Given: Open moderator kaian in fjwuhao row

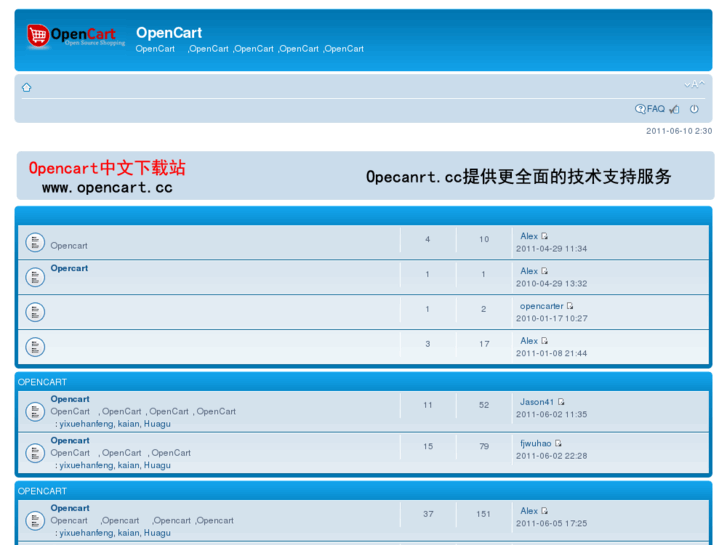Looking at the screenshot, I should click(x=128, y=465).
